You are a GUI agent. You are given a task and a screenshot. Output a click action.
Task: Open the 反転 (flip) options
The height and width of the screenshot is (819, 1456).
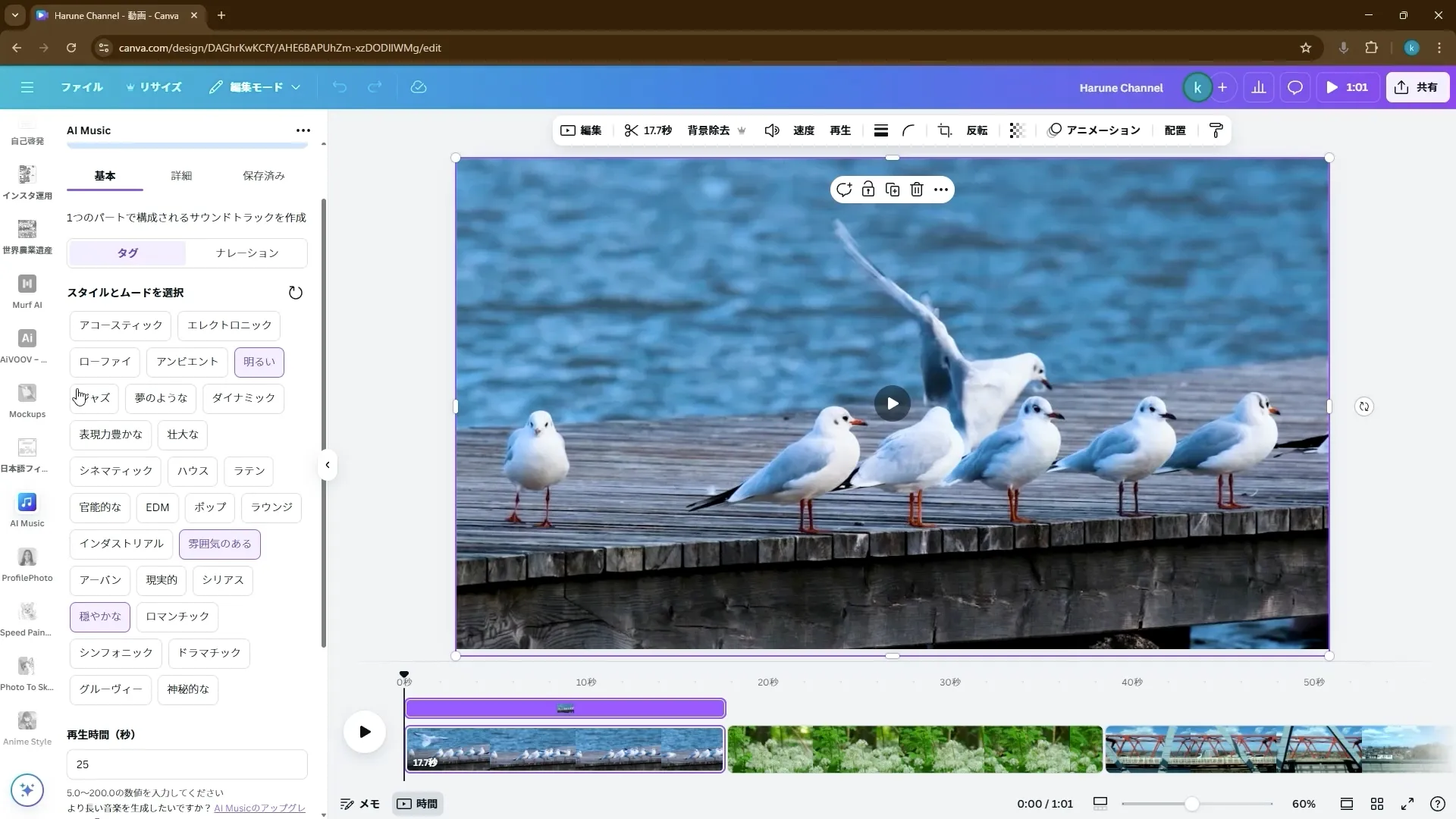977,130
